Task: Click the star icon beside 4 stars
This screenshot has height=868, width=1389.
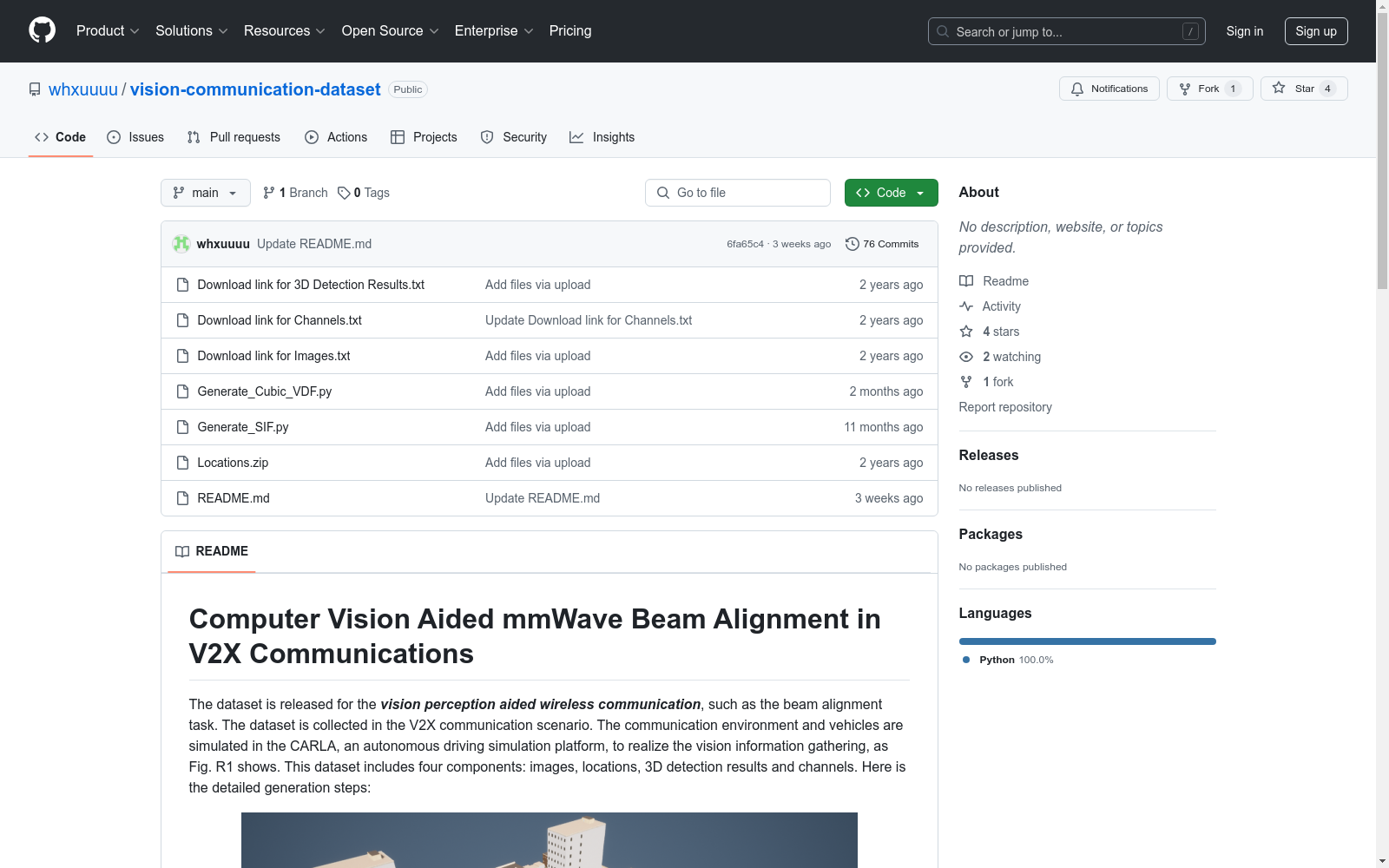Action: (966, 332)
